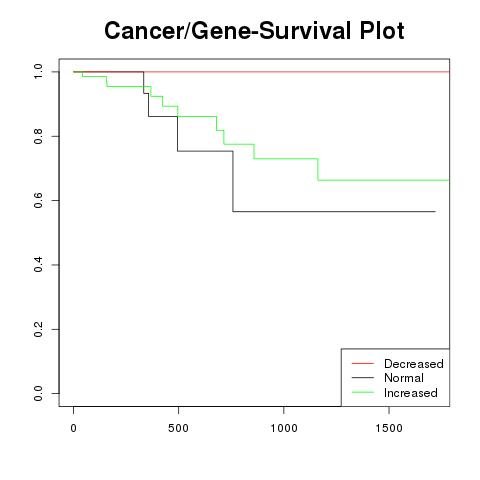Click the 500 x-axis tick label

point(178,428)
